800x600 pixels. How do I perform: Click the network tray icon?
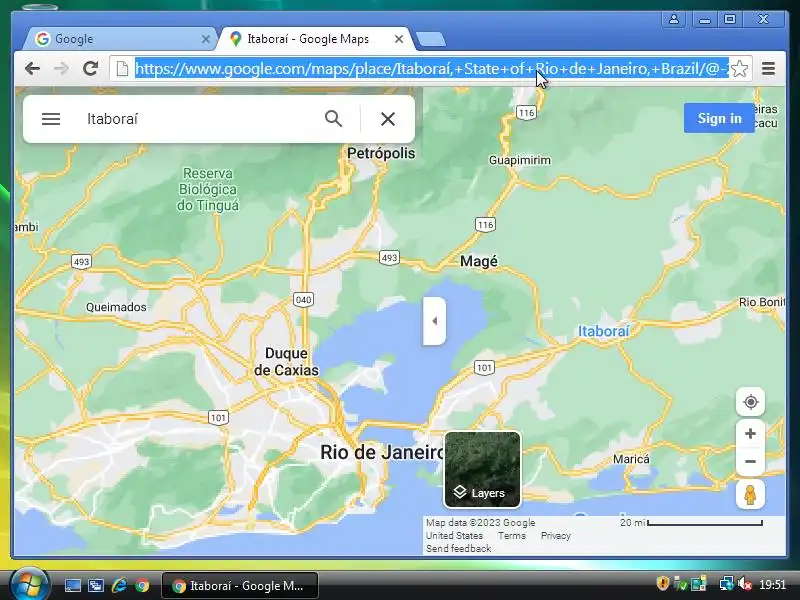(x=726, y=583)
